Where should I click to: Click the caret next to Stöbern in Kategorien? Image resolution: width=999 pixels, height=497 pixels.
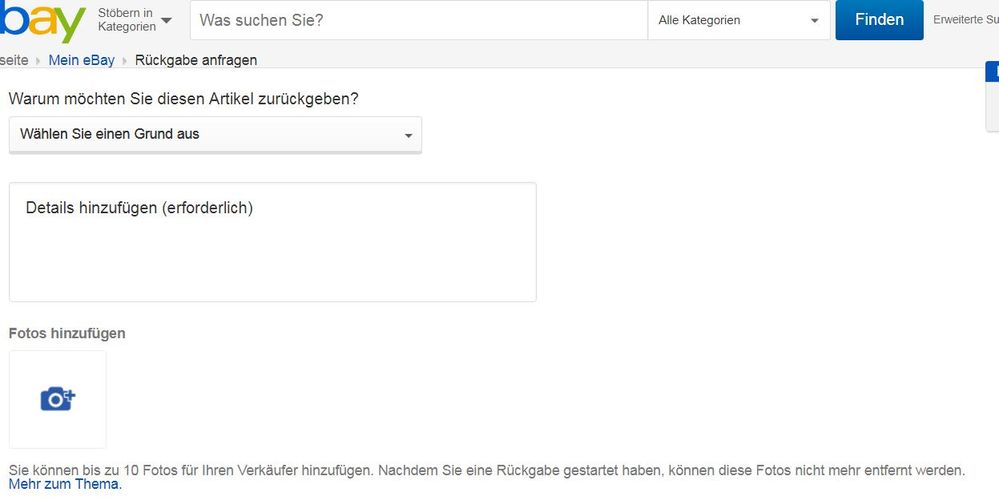tap(166, 20)
